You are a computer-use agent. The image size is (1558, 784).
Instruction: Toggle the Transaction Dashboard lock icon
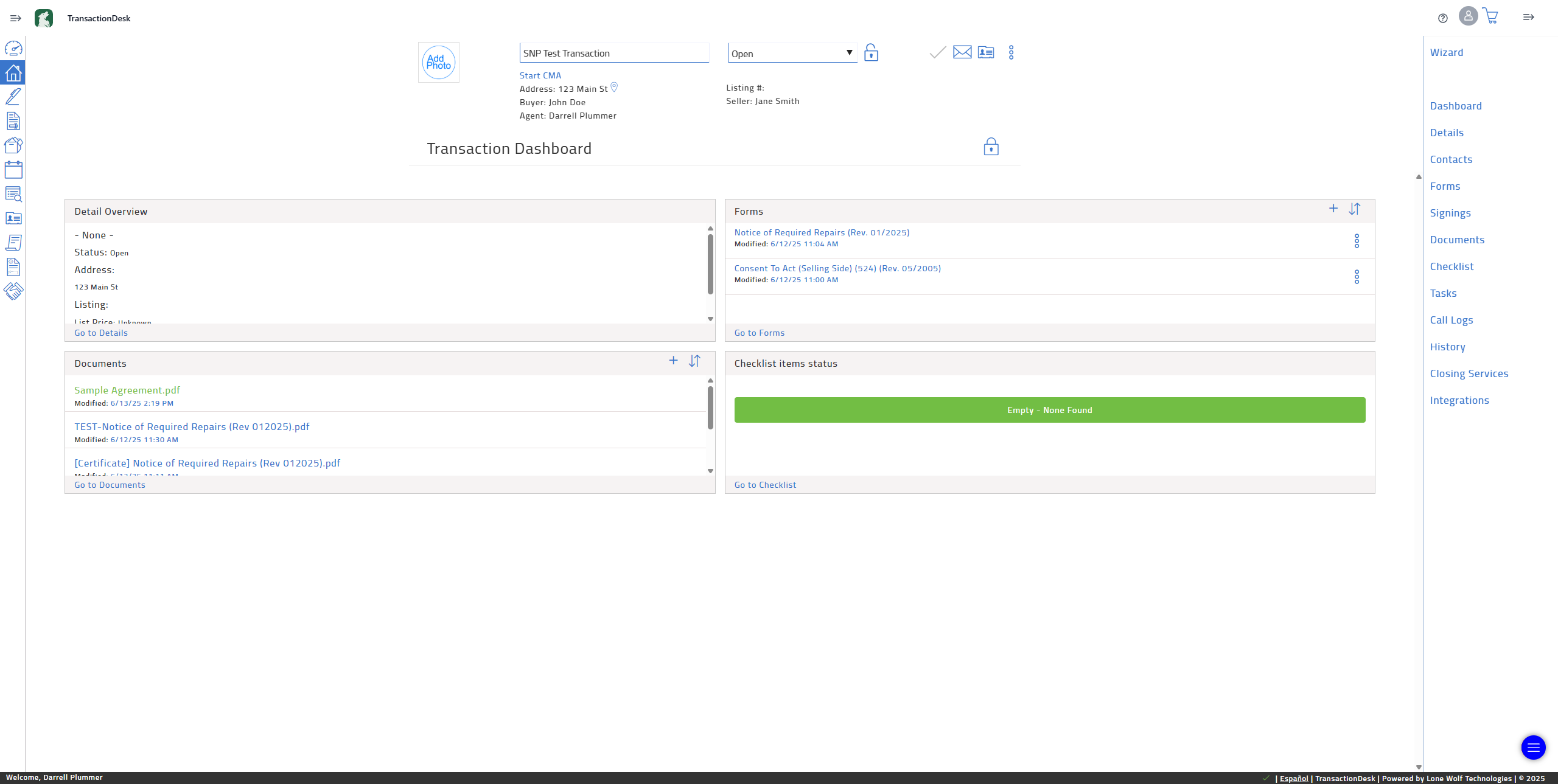[991, 147]
